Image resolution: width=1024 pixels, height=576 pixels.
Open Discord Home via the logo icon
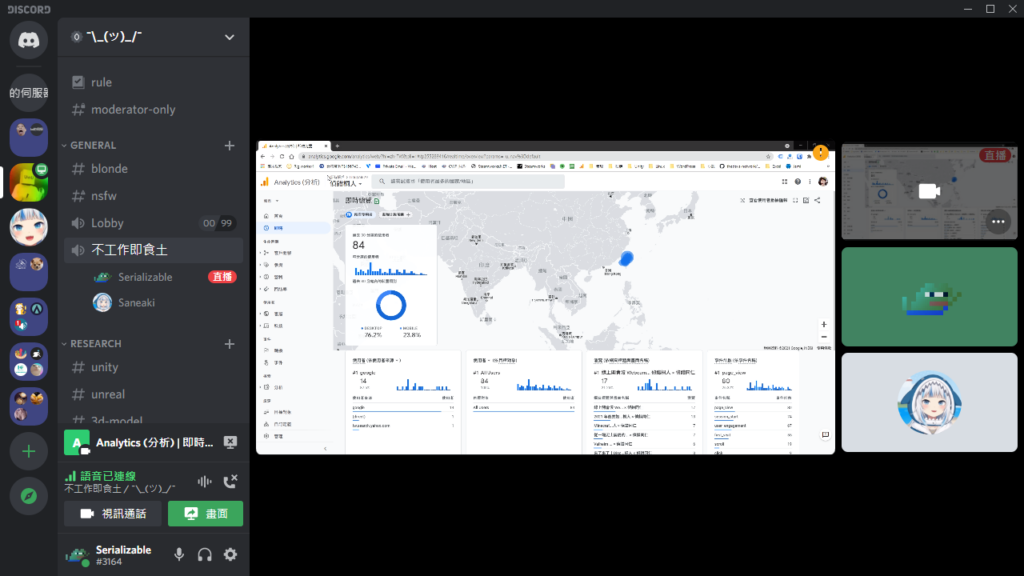pyautogui.click(x=28, y=39)
